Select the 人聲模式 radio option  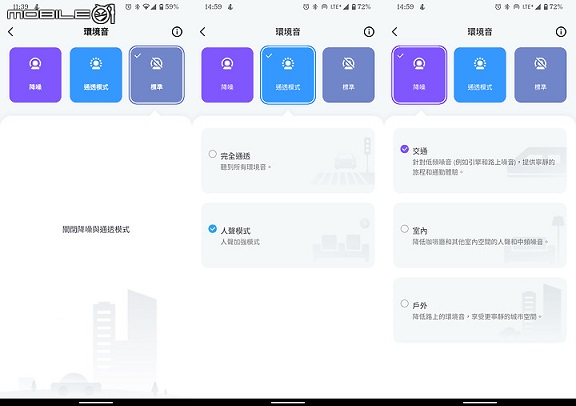[x=288, y=236]
